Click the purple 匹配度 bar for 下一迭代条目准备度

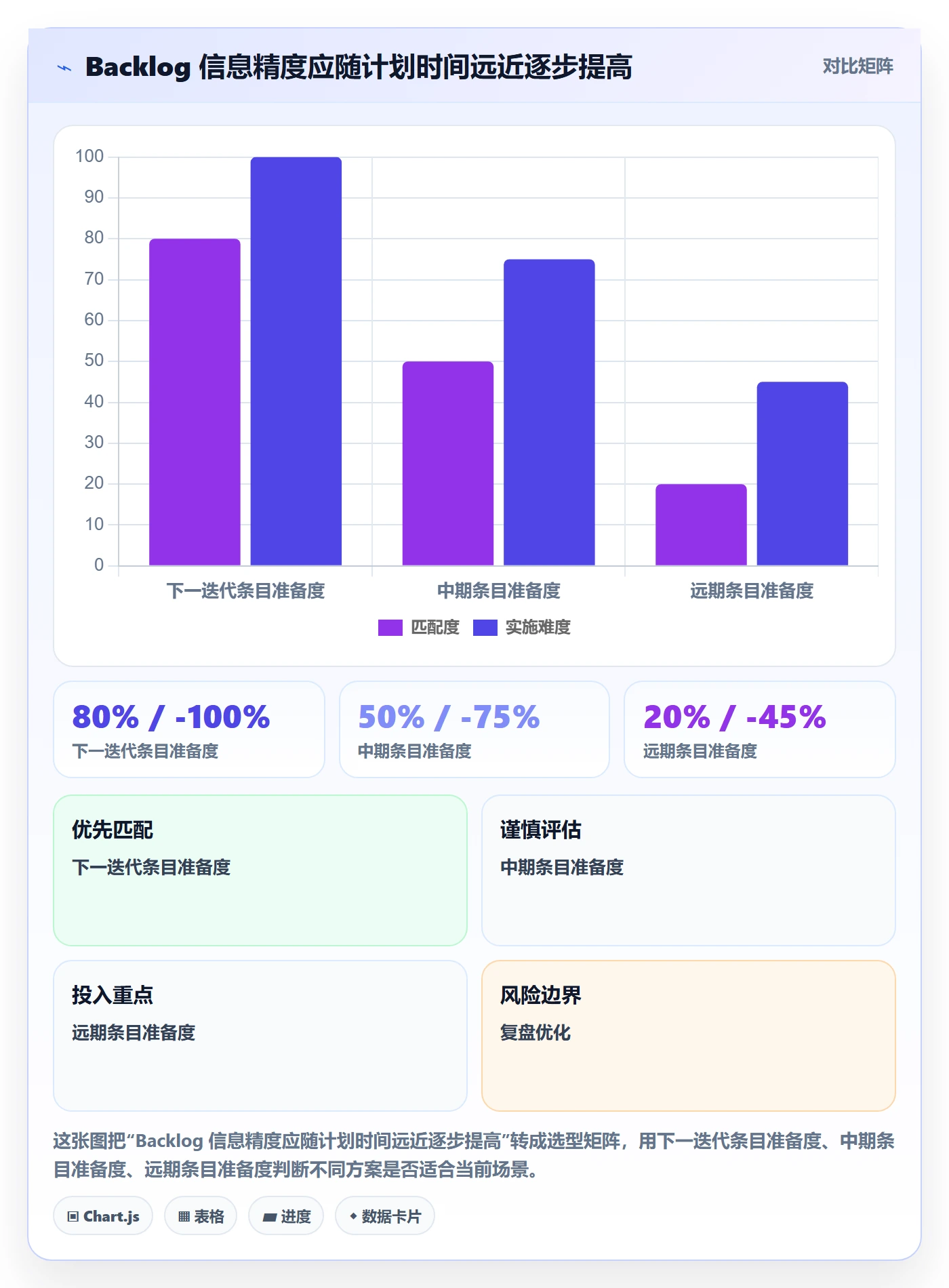pyautogui.click(x=195, y=402)
